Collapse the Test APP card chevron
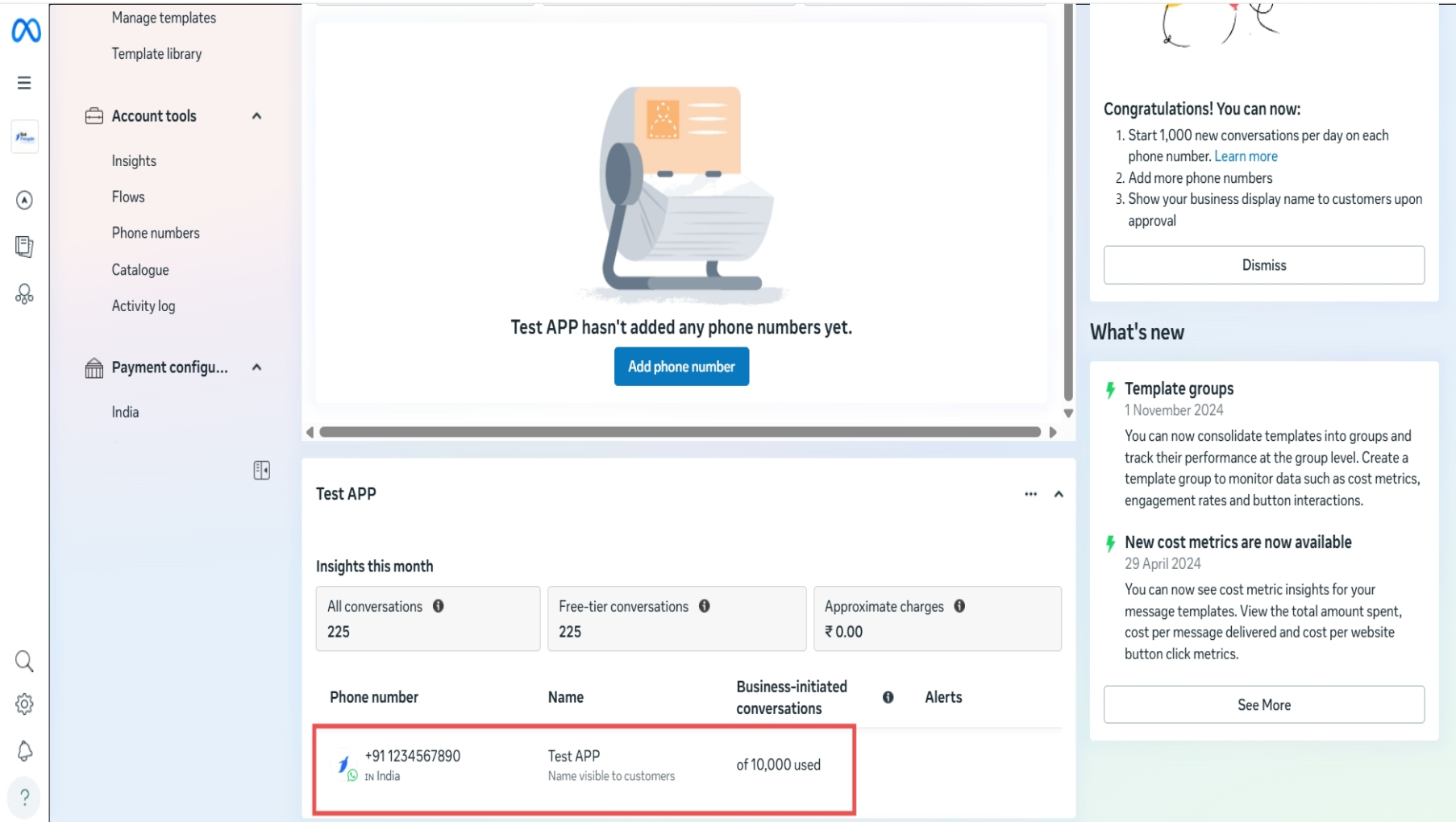 tap(1059, 494)
